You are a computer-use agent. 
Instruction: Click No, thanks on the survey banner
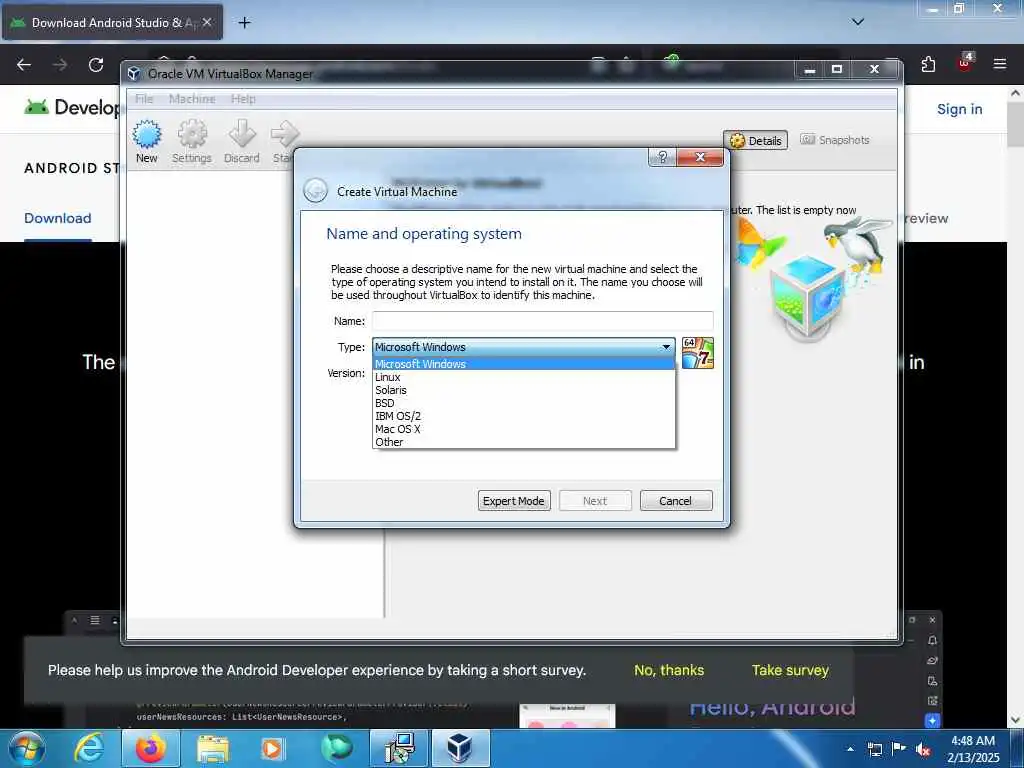coord(669,670)
